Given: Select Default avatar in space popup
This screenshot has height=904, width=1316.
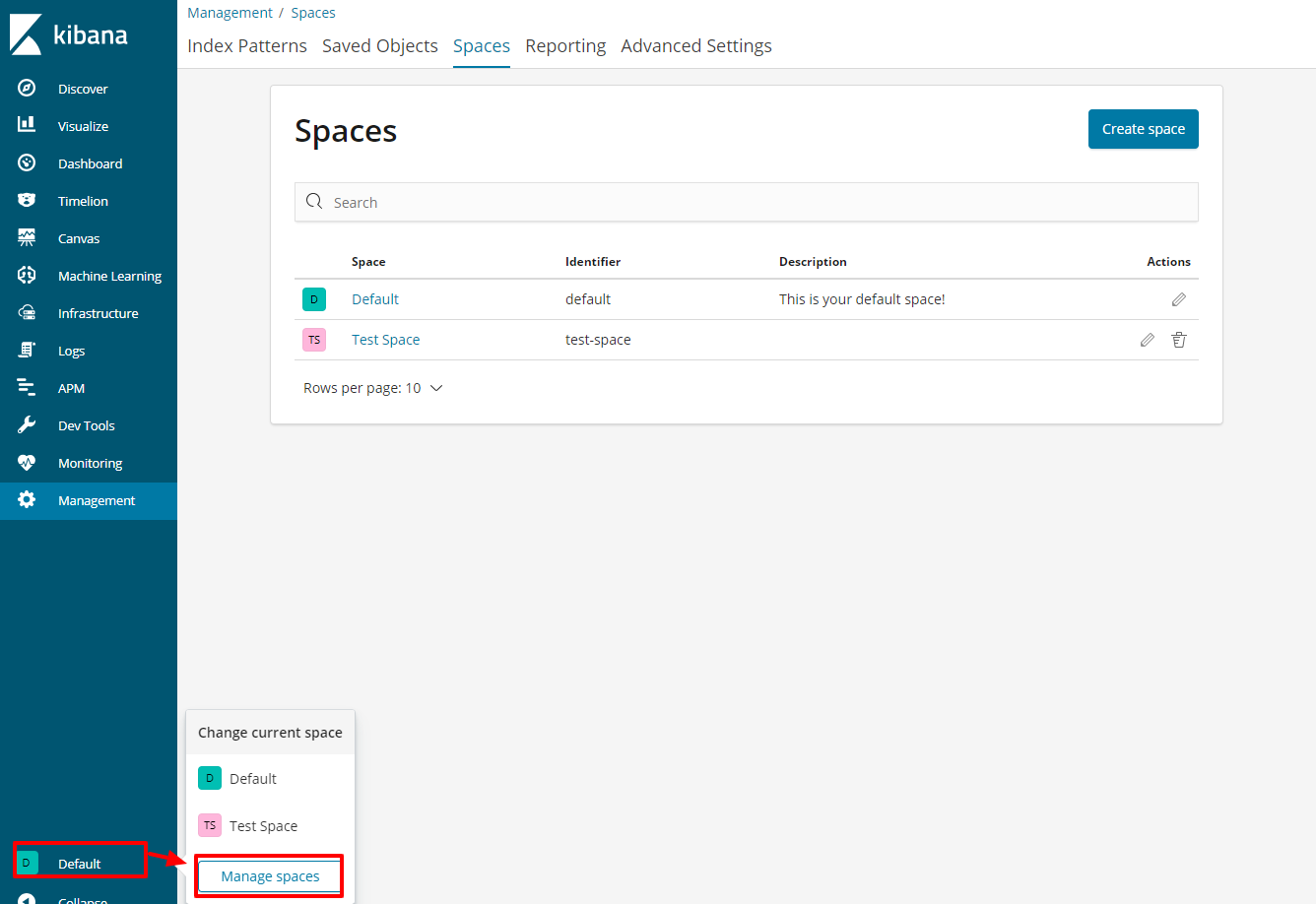Looking at the screenshot, I should click(210, 778).
